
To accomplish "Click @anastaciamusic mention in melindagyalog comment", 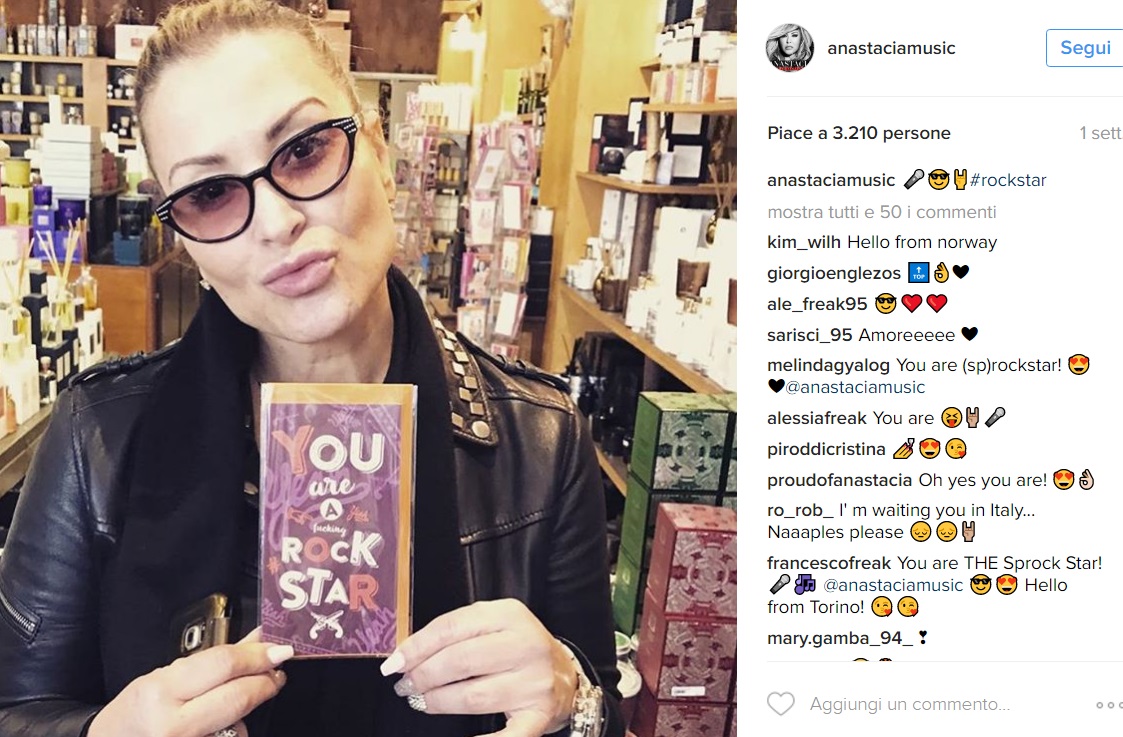I will (855, 387).
